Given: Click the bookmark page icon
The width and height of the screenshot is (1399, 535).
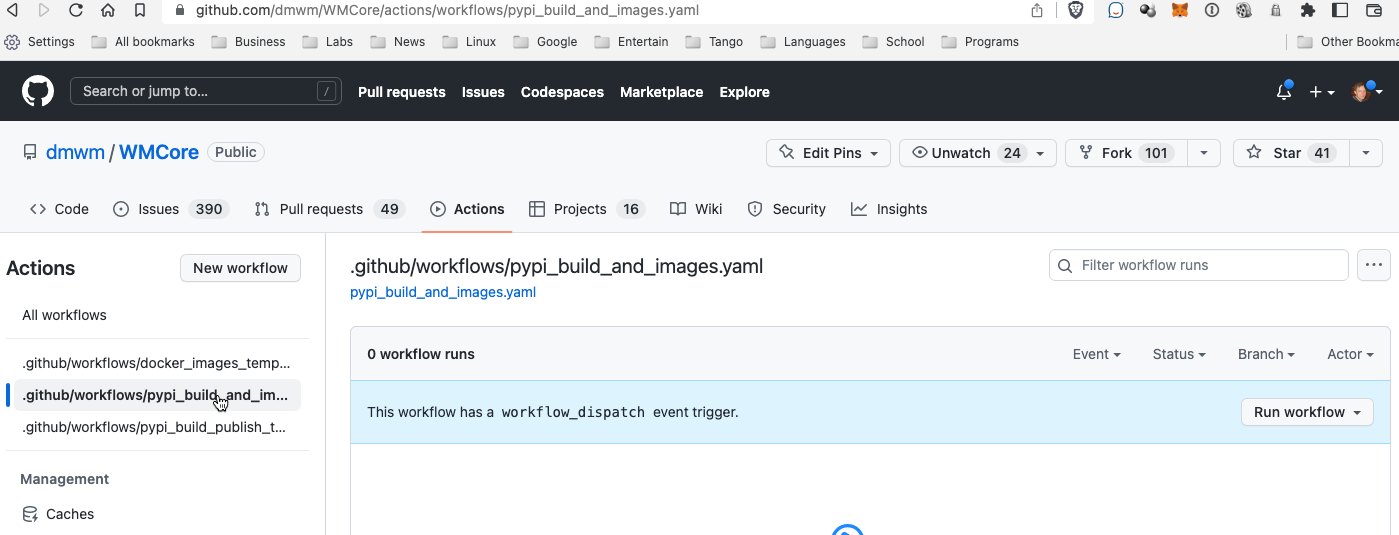Looking at the screenshot, I should [x=140, y=10].
